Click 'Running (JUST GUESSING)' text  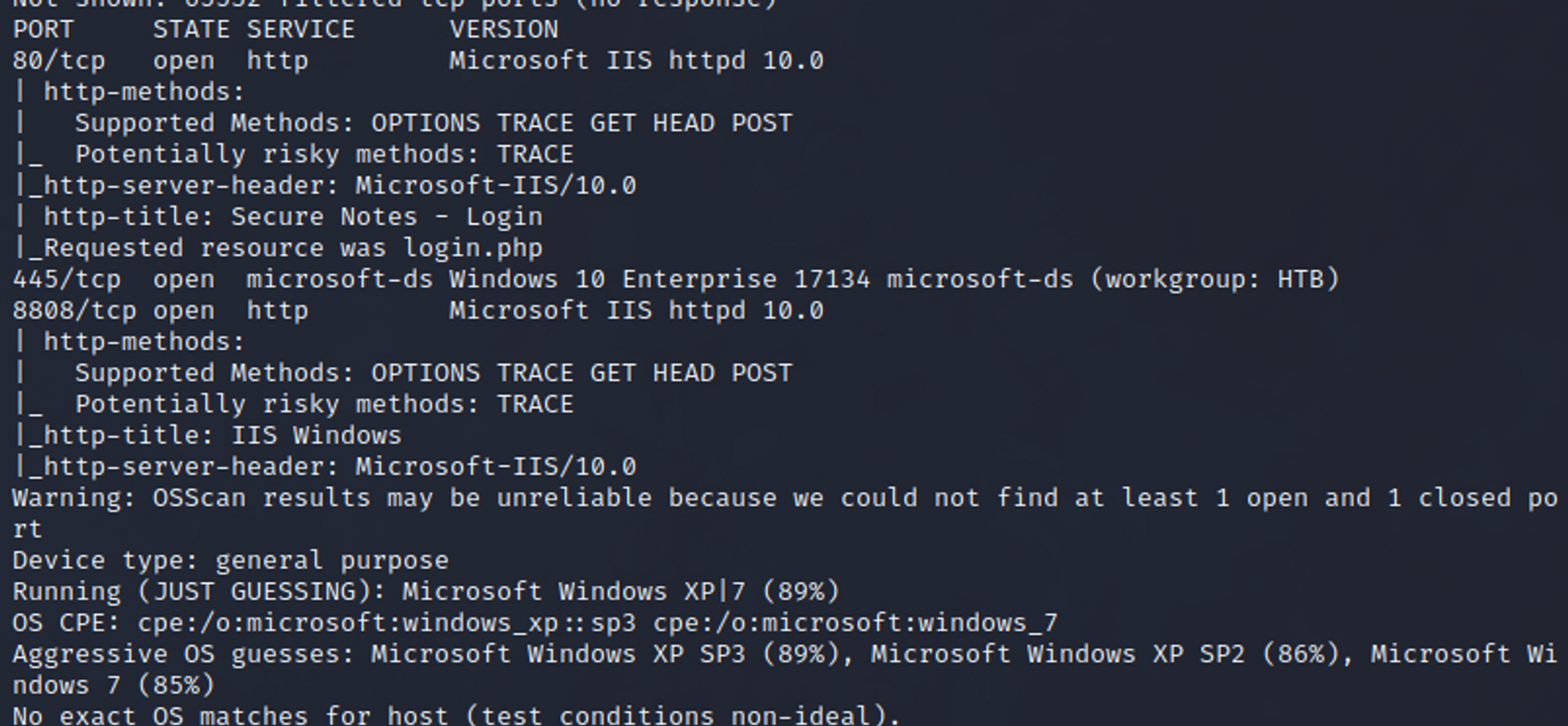pyautogui.click(x=199, y=592)
